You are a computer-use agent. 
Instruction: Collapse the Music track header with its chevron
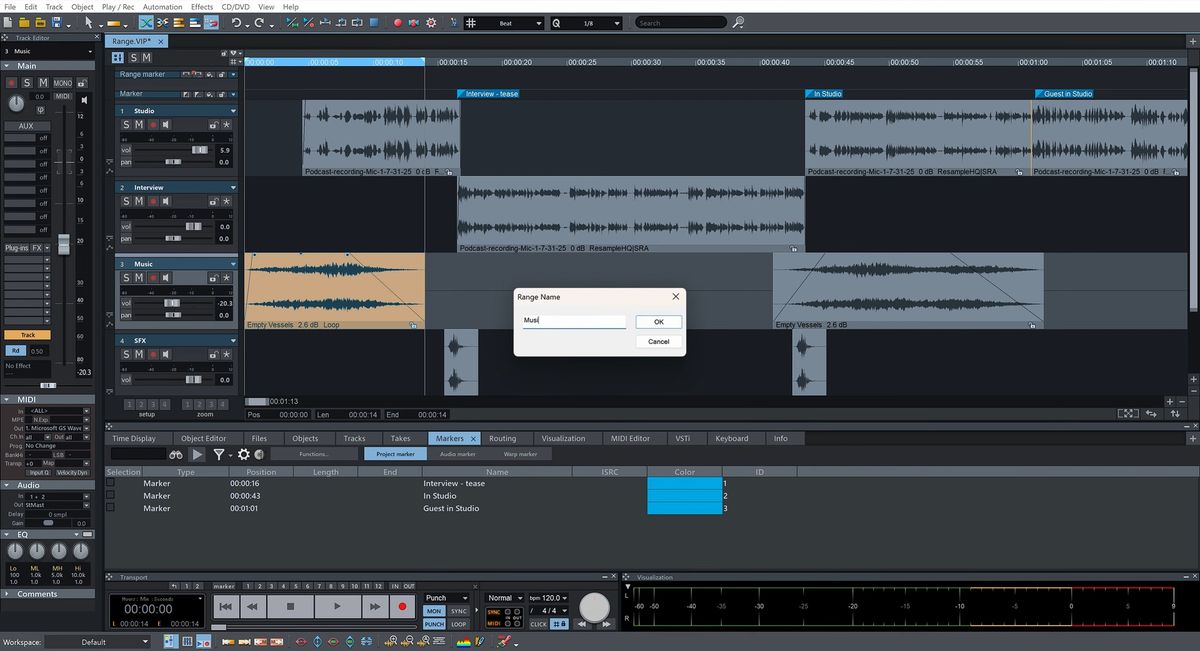coord(233,264)
